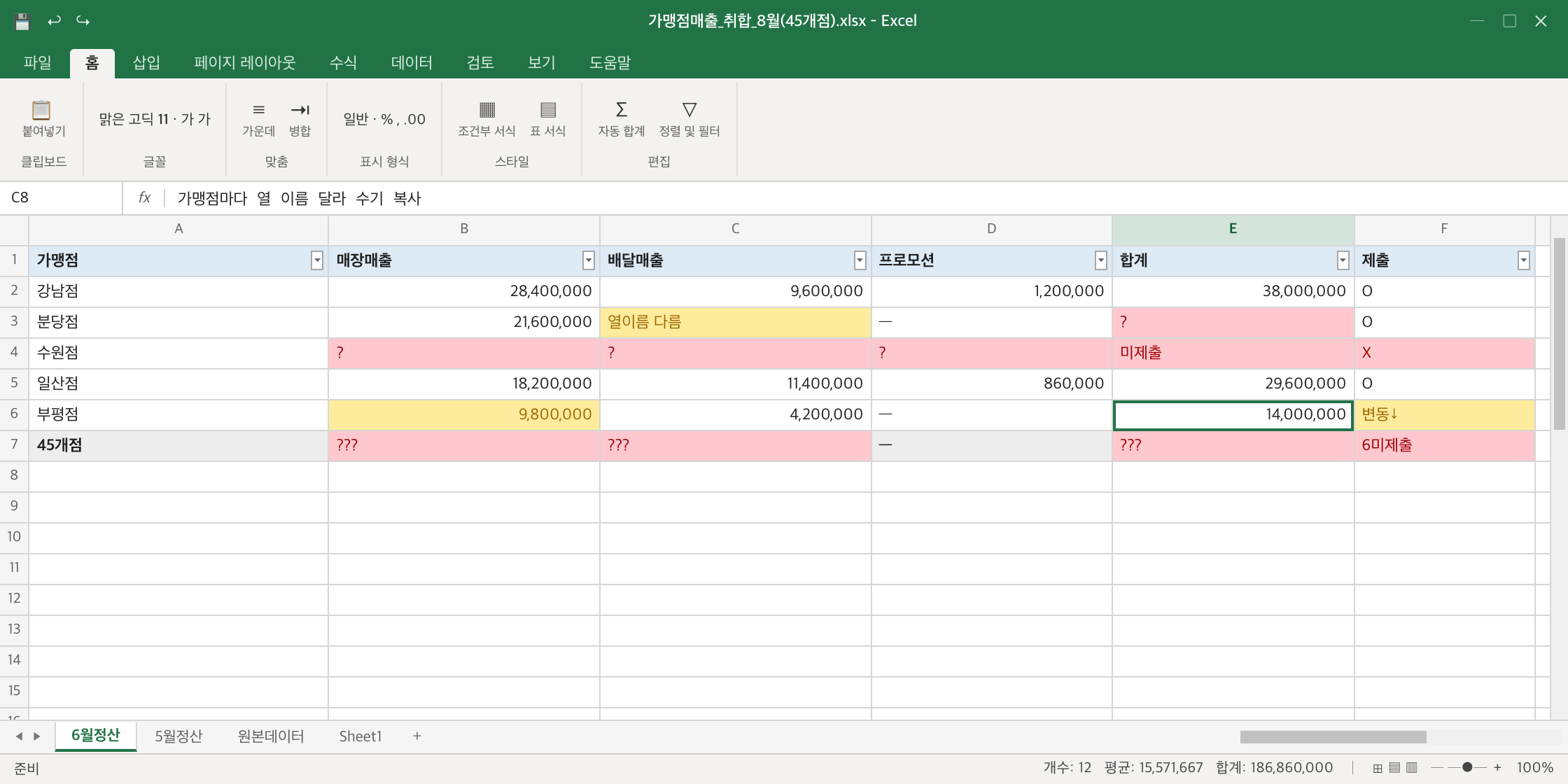Open 가맹점 column filter dropdown

(317, 261)
